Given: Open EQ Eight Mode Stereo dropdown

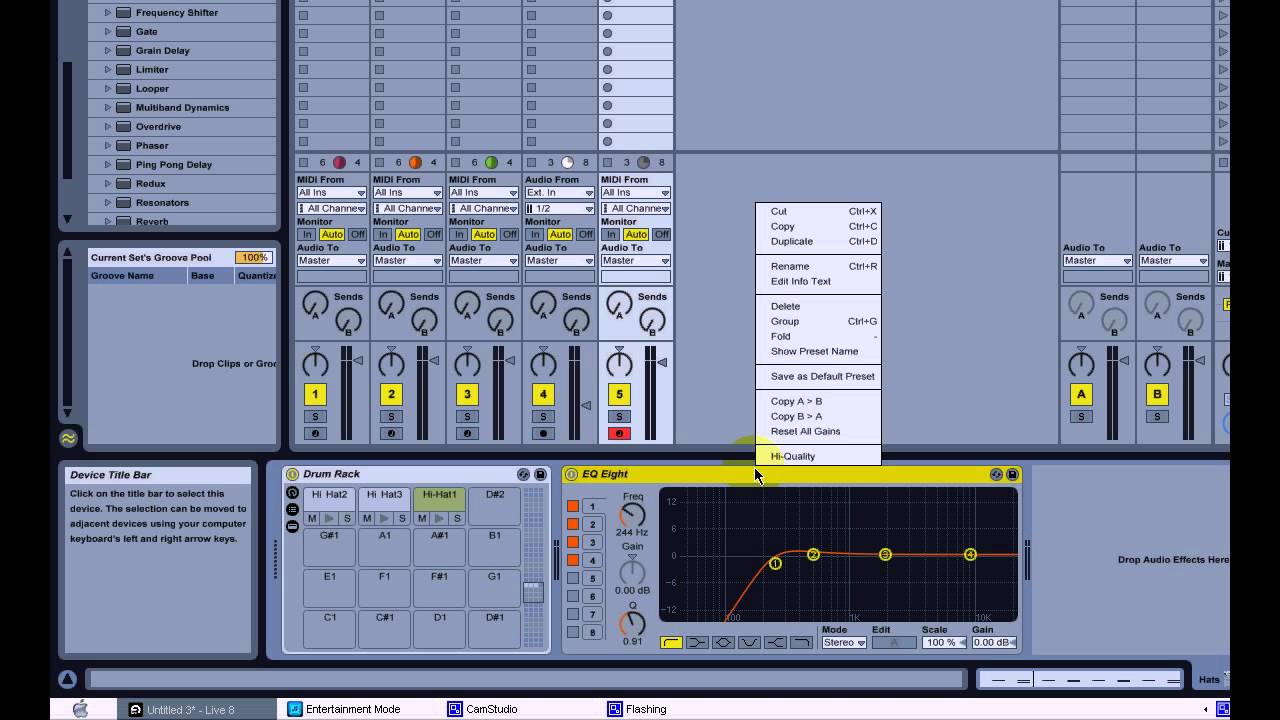Looking at the screenshot, I should (x=844, y=642).
